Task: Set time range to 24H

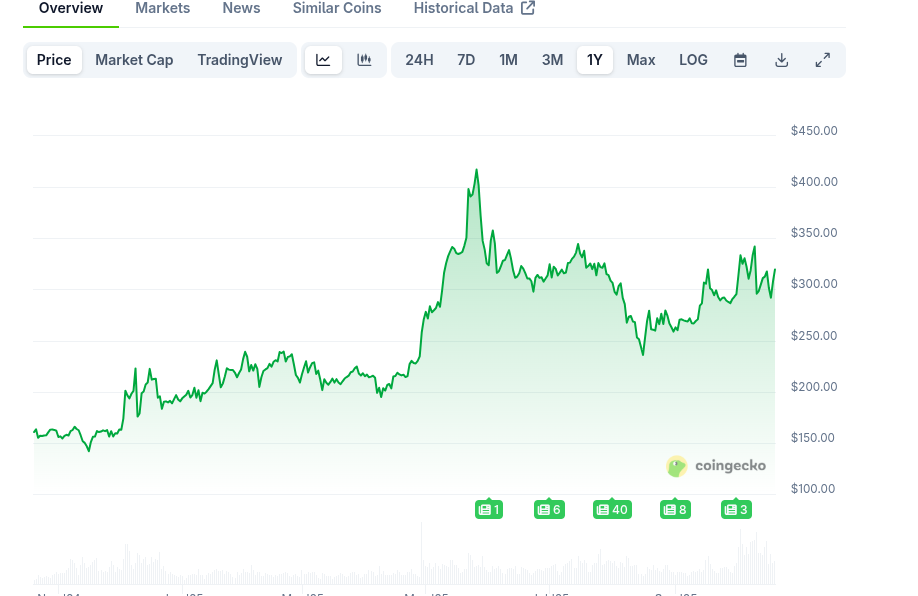Action: 419,60
